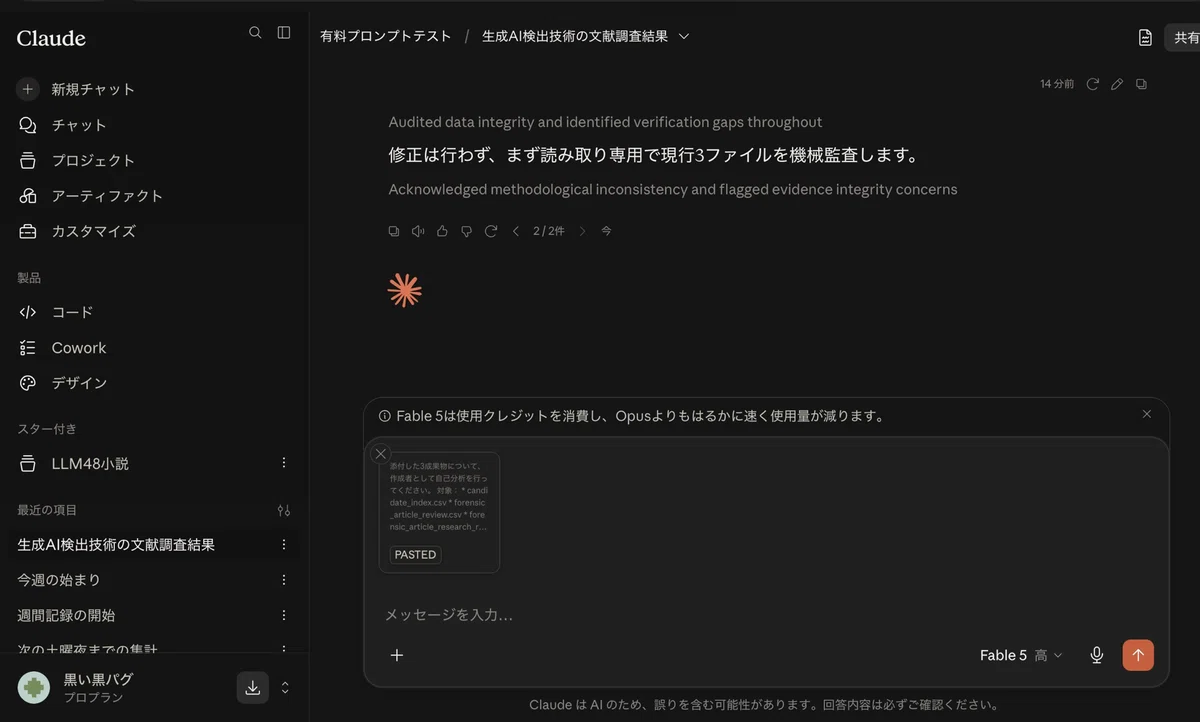
Task: Click the download app icon button
Action: [253, 687]
